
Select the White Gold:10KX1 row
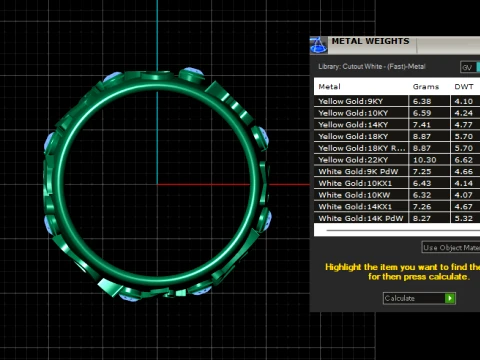(397, 183)
